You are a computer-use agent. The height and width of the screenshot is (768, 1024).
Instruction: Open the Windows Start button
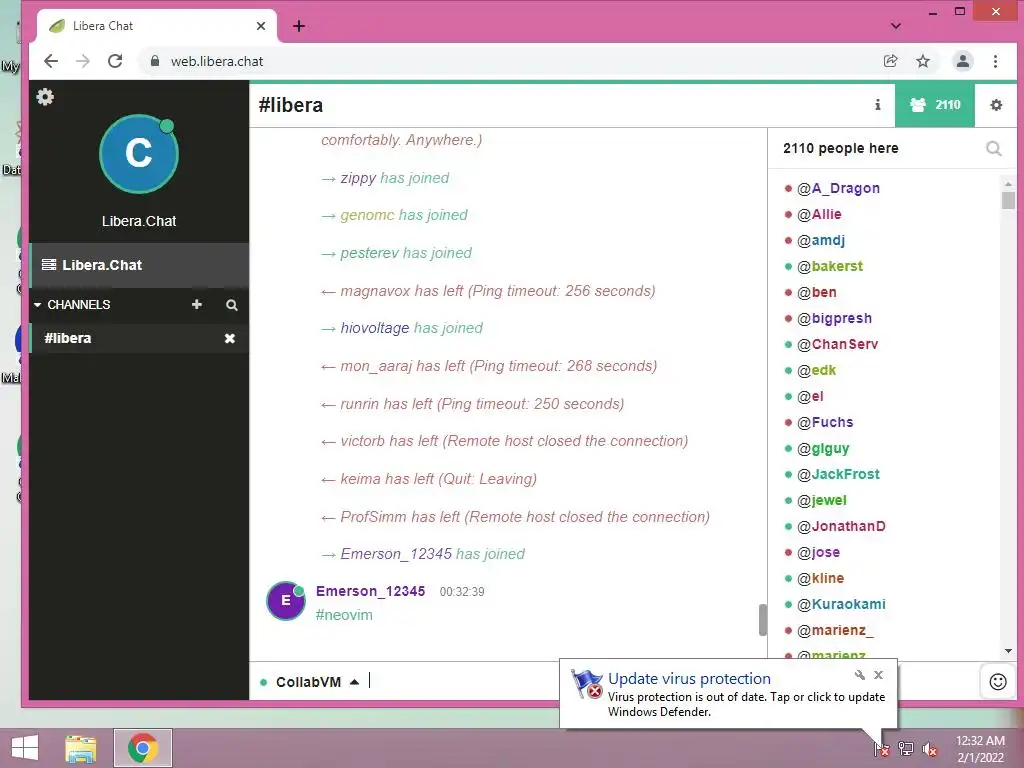[25, 748]
